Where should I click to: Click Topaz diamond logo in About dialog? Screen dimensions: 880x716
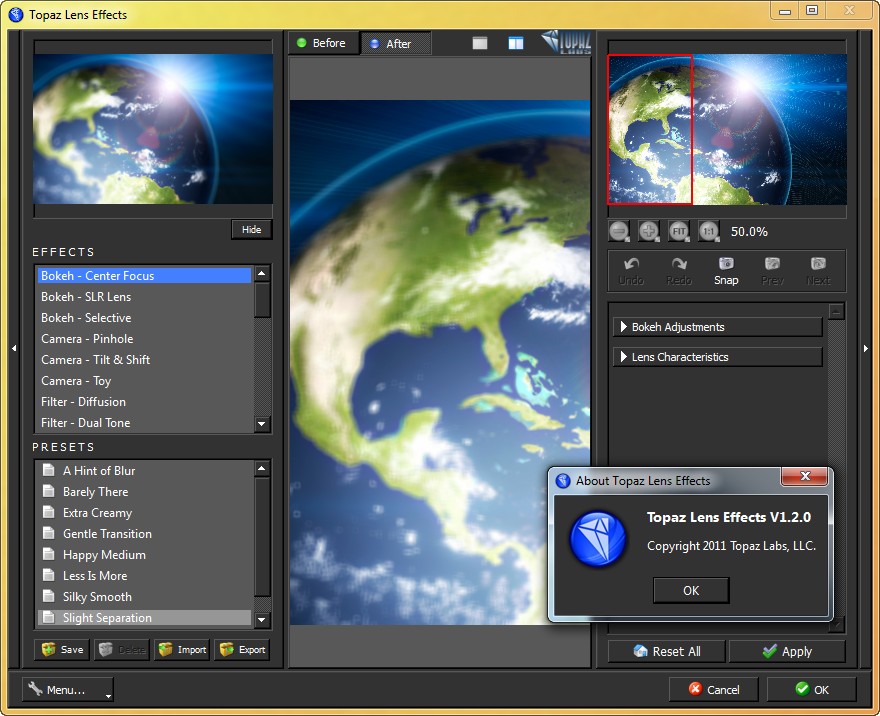(598, 538)
